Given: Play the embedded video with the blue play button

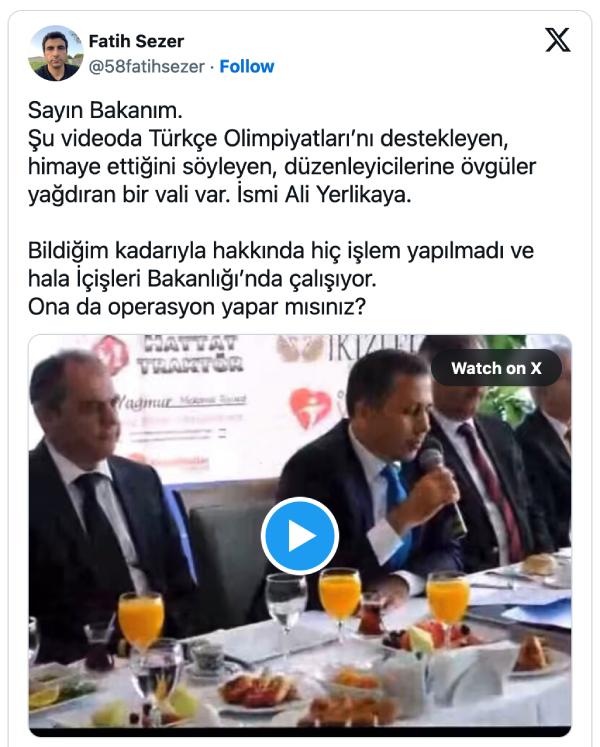Looking at the screenshot, I should click(x=300, y=535).
